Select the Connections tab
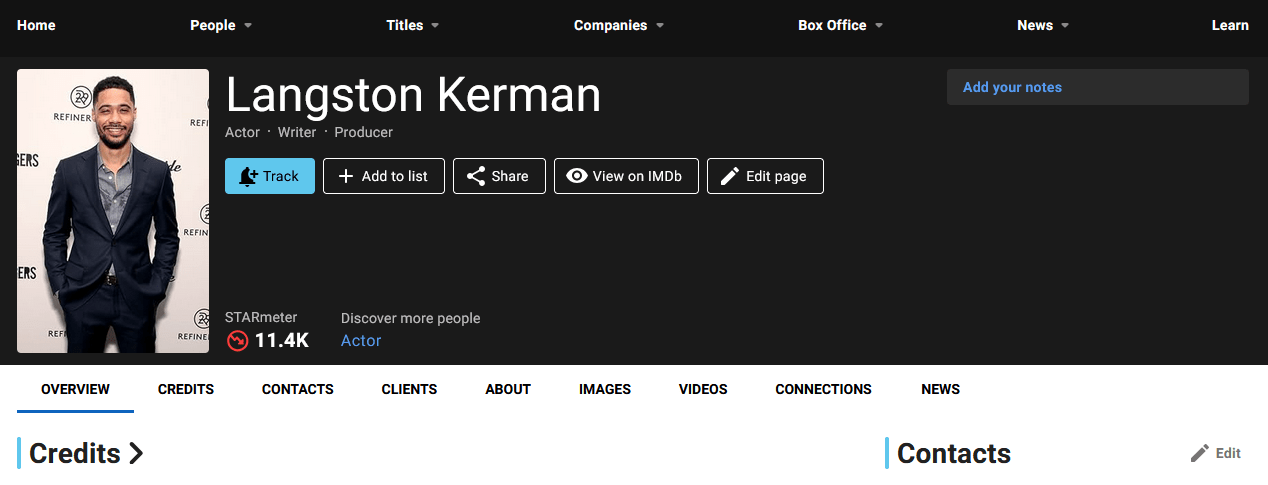 (823, 390)
